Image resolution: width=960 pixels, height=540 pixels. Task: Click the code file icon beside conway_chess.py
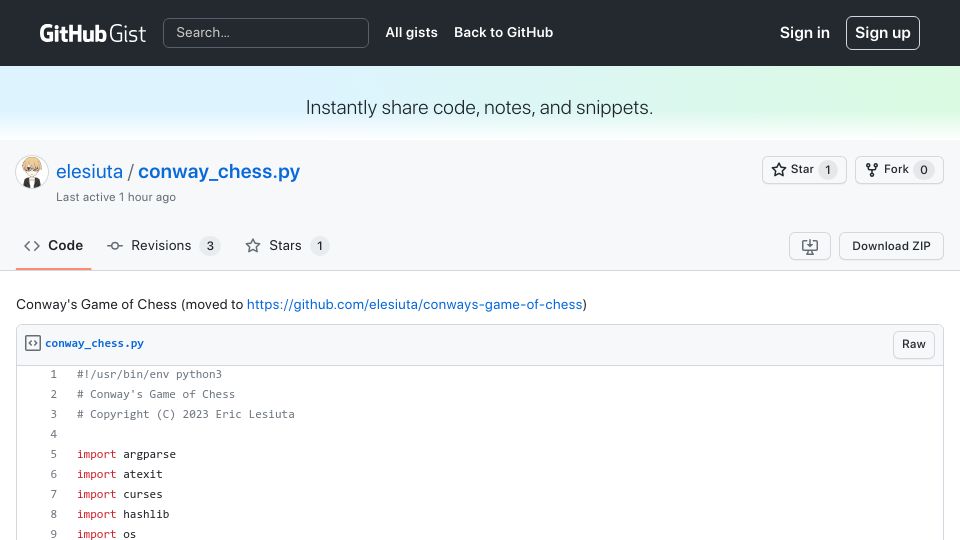(33, 343)
